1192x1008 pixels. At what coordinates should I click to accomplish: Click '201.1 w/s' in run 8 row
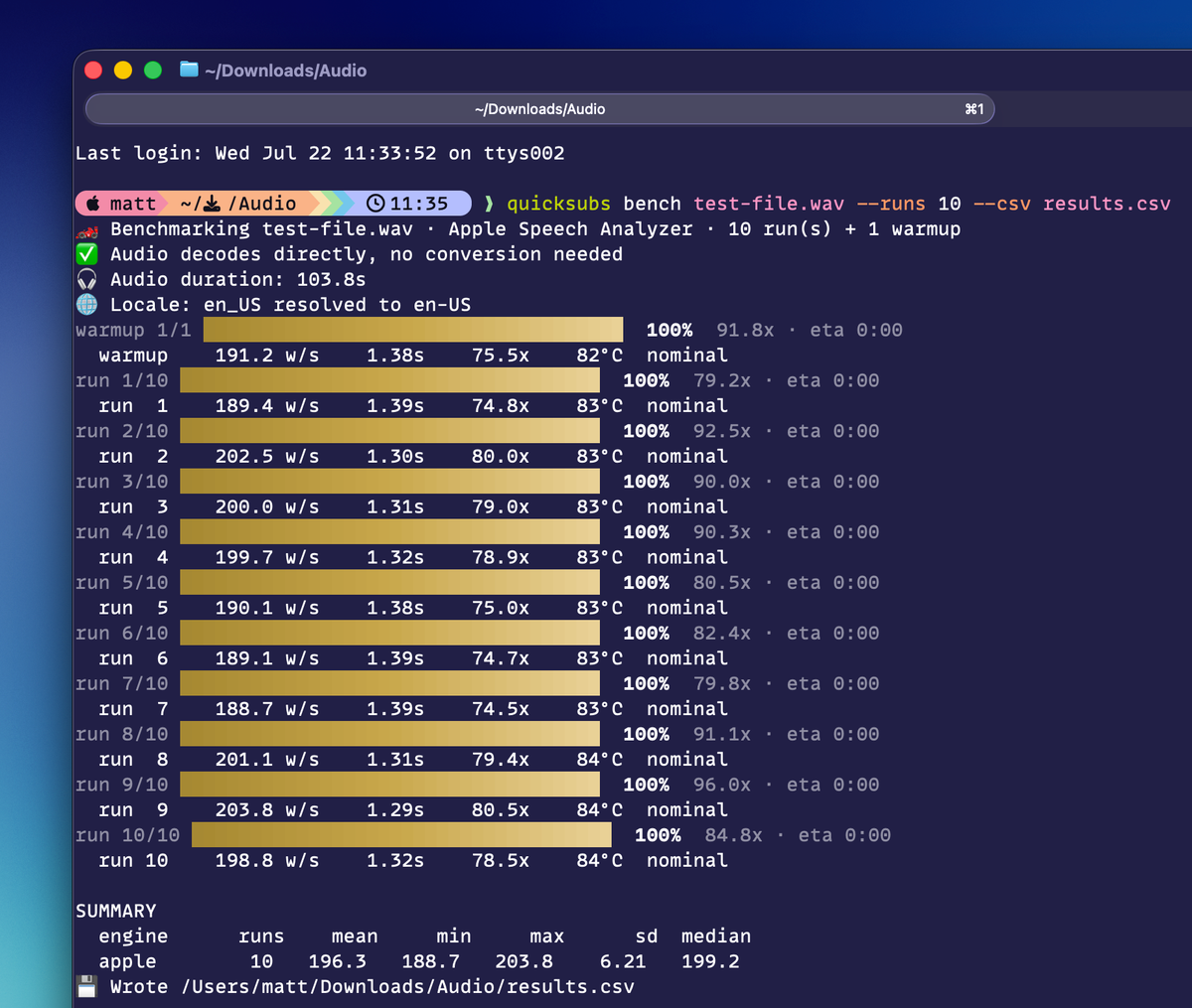click(x=267, y=759)
